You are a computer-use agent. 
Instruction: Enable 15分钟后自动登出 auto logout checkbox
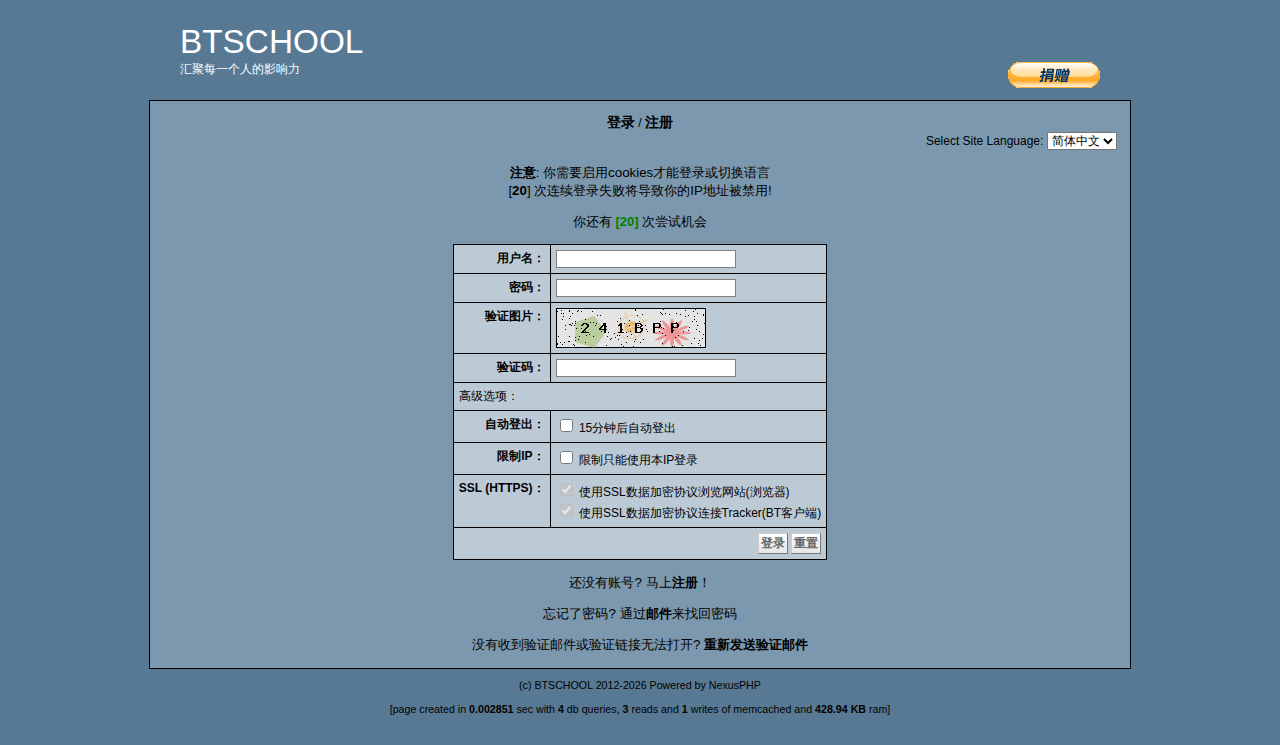pos(566,426)
